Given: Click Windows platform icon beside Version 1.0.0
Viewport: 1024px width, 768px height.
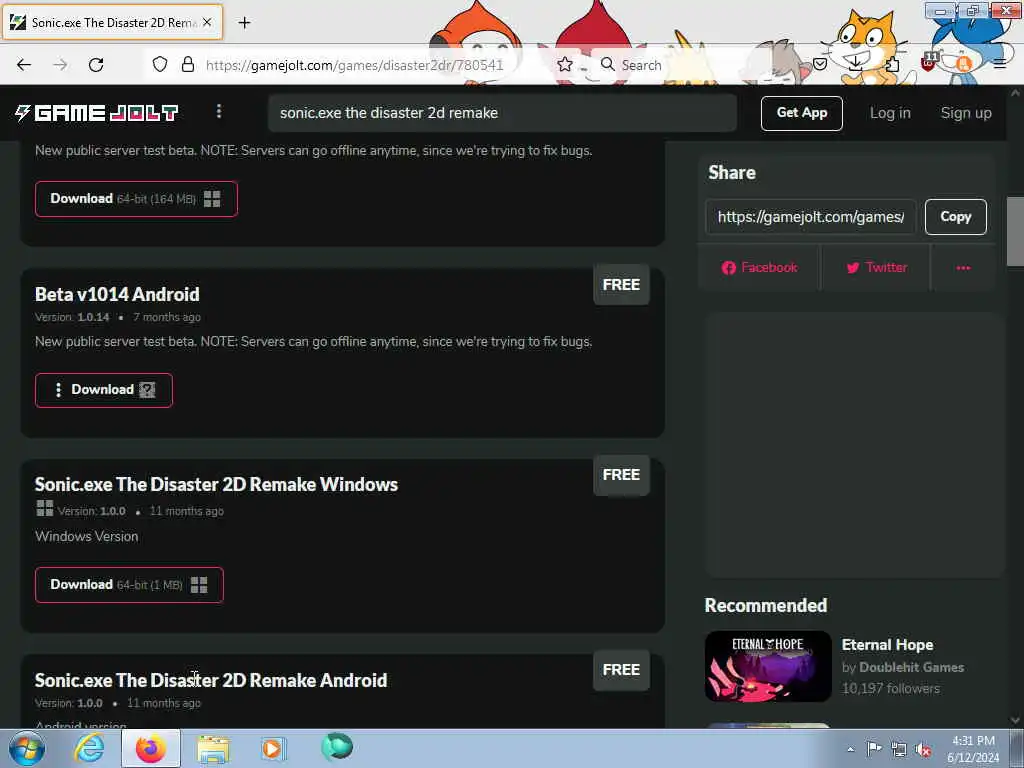Looking at the screenshot, I should pyautogui.click(x=44, y=508).
